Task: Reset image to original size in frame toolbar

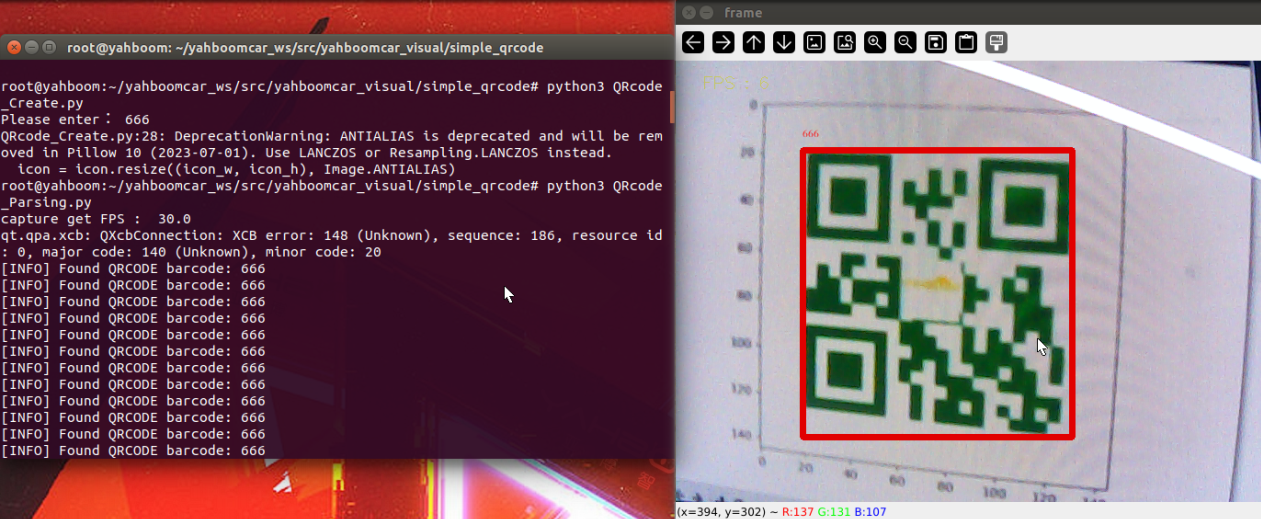Action: click(814, 42)
